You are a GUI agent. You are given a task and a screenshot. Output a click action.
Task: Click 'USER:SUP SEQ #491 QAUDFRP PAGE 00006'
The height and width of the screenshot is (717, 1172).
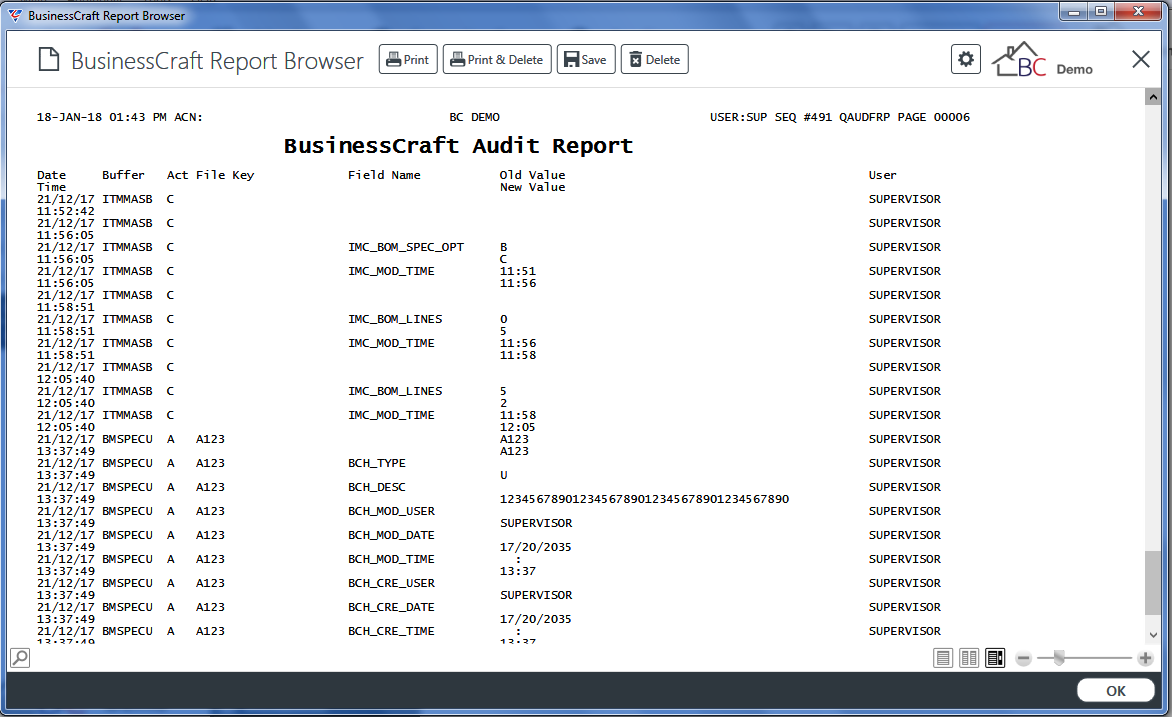(840, 117)
